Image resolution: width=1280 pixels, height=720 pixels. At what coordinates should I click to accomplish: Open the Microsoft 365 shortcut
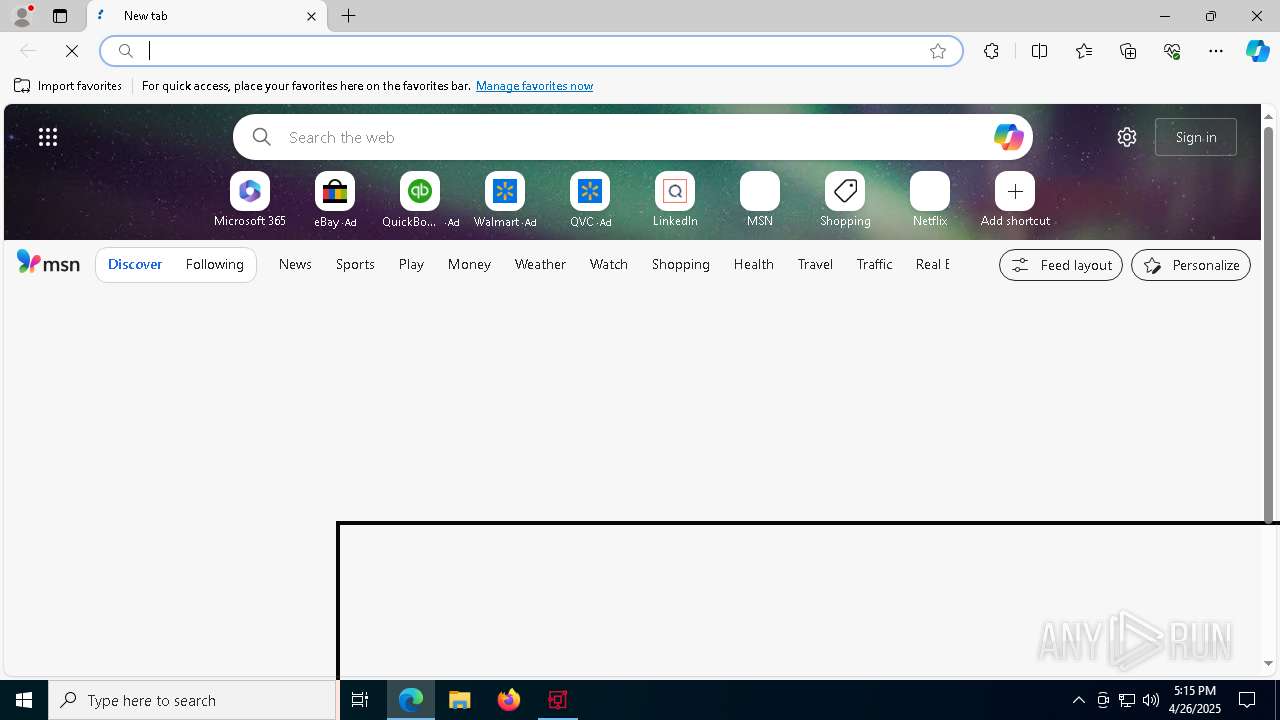[250, 200]
